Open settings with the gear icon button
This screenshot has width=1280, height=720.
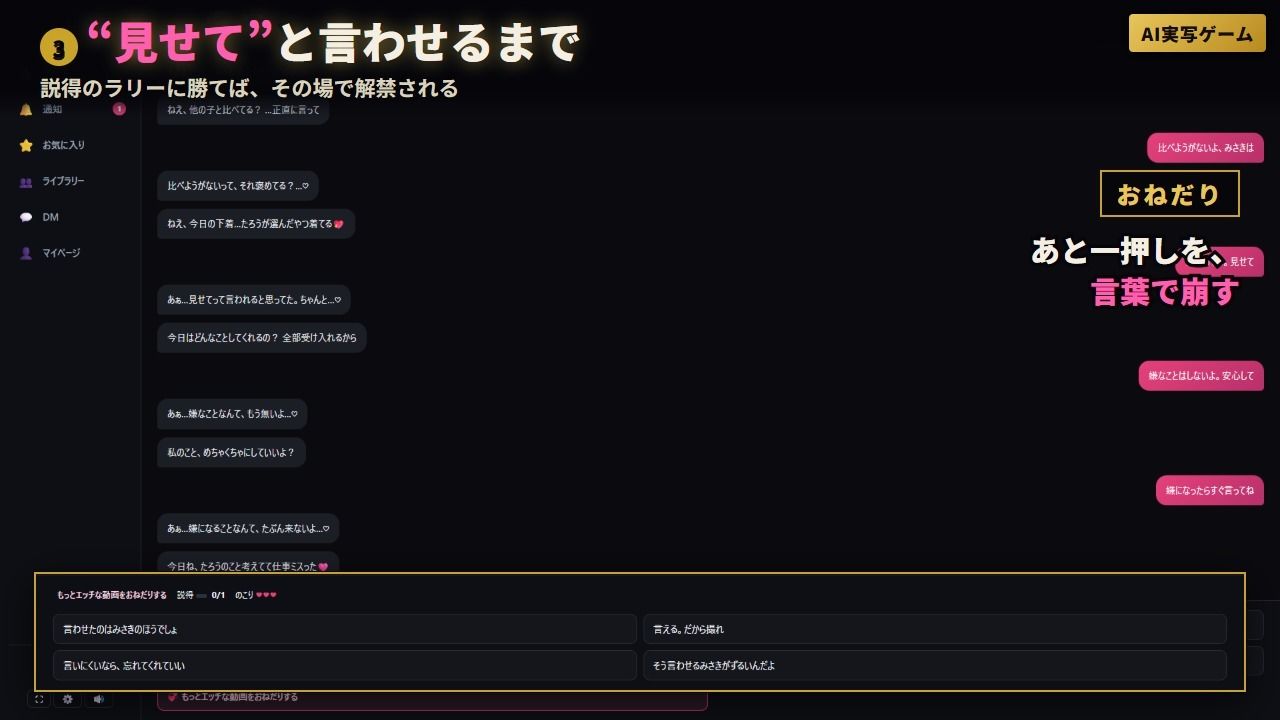point(68,699)
